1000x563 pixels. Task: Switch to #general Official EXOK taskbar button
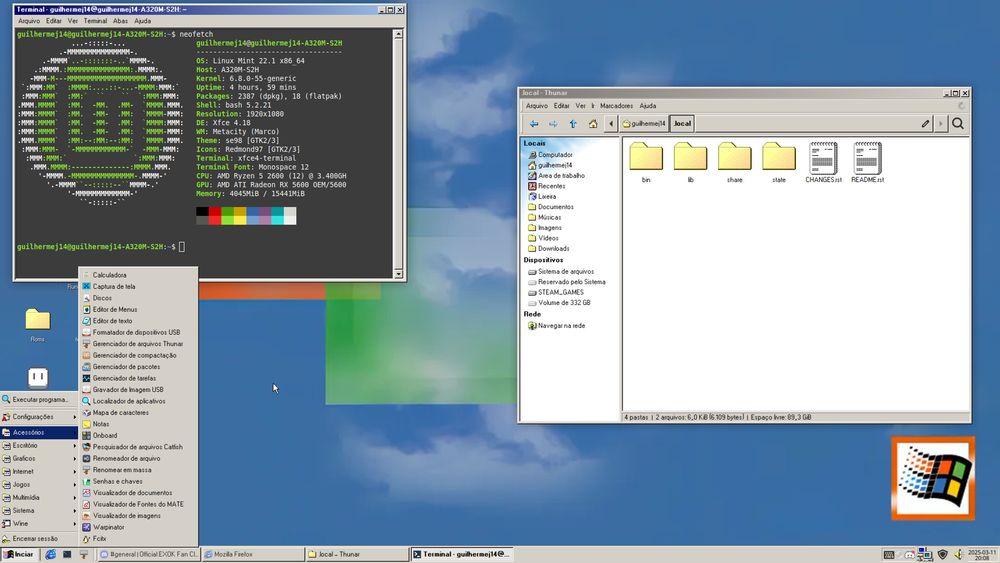point(149,554)
